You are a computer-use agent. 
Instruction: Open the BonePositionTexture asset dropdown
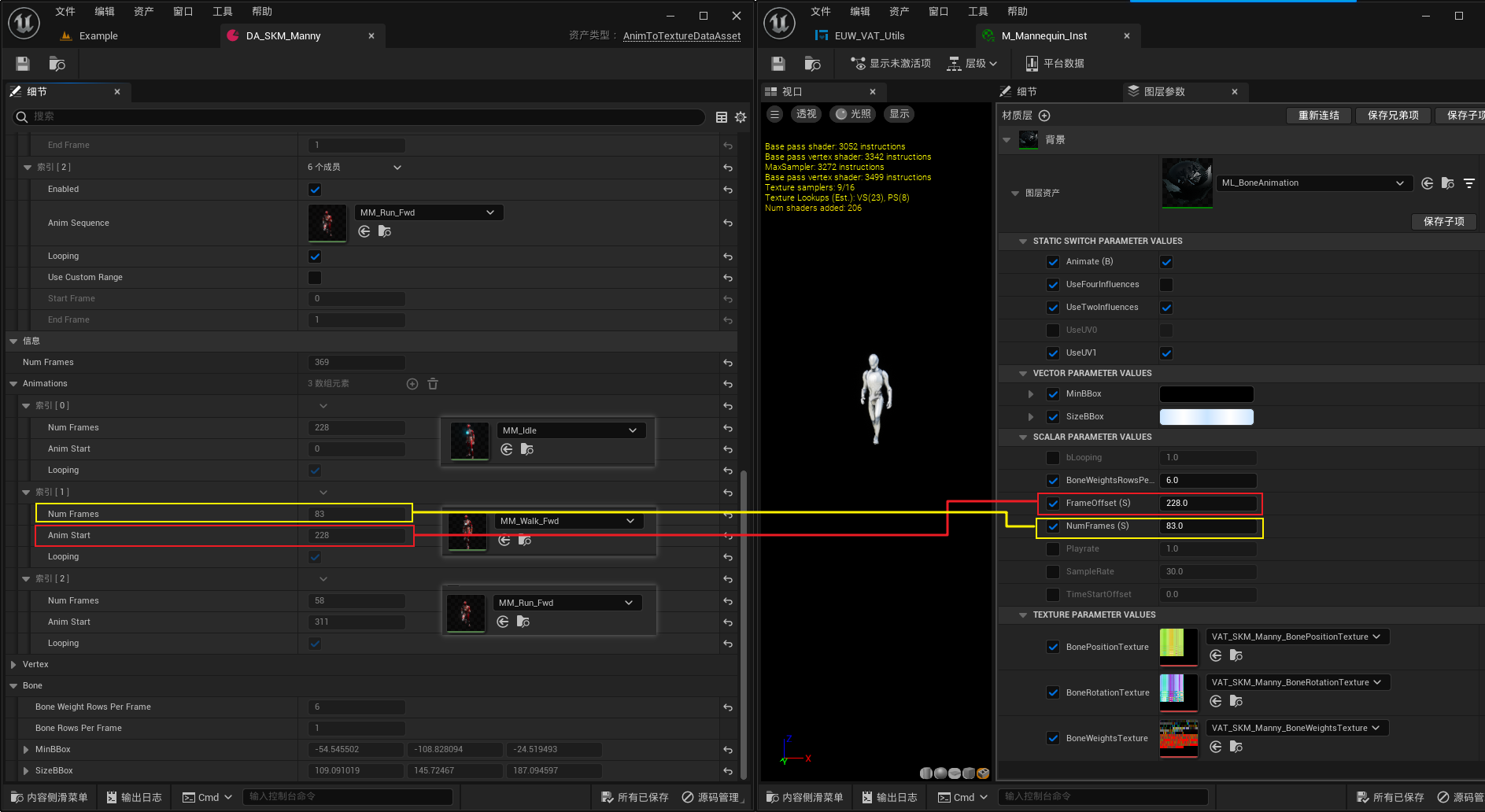(1297, 637)
